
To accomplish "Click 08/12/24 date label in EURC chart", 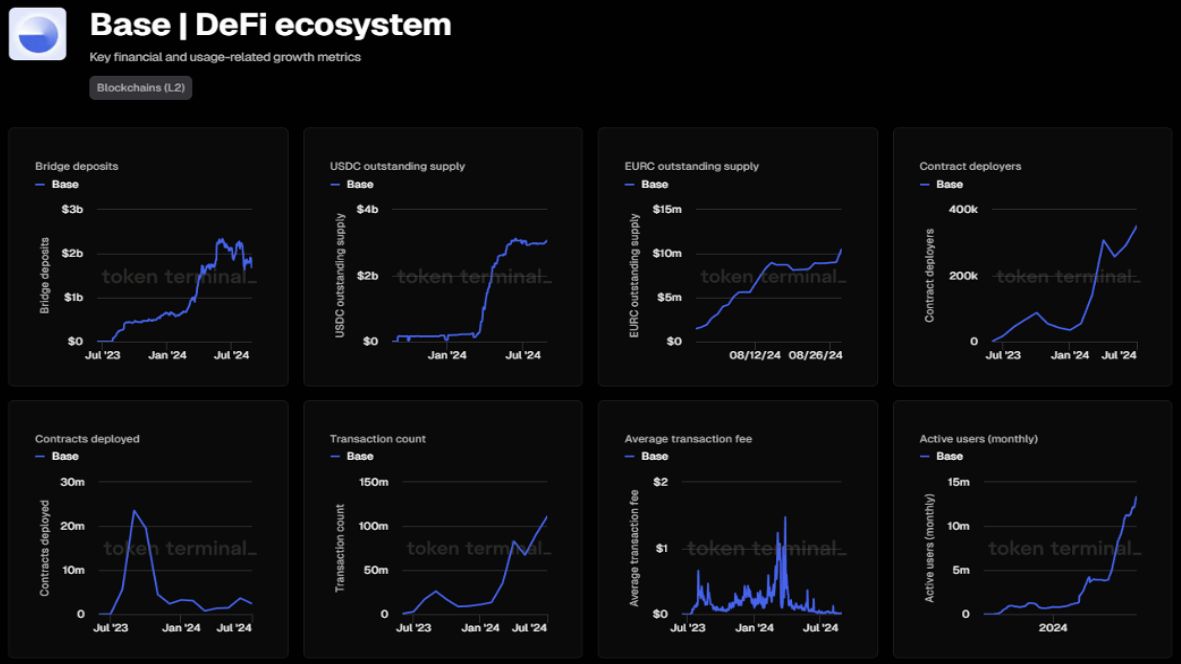I will (755, 355).
